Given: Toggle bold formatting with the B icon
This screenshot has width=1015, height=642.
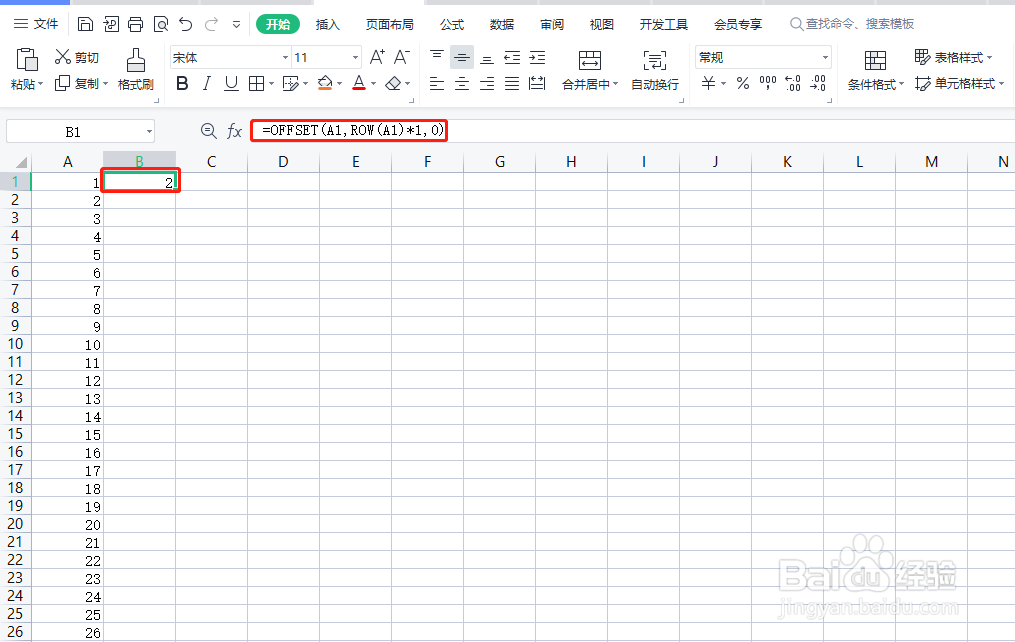Looking at the screenshot, I should point(181,84).
